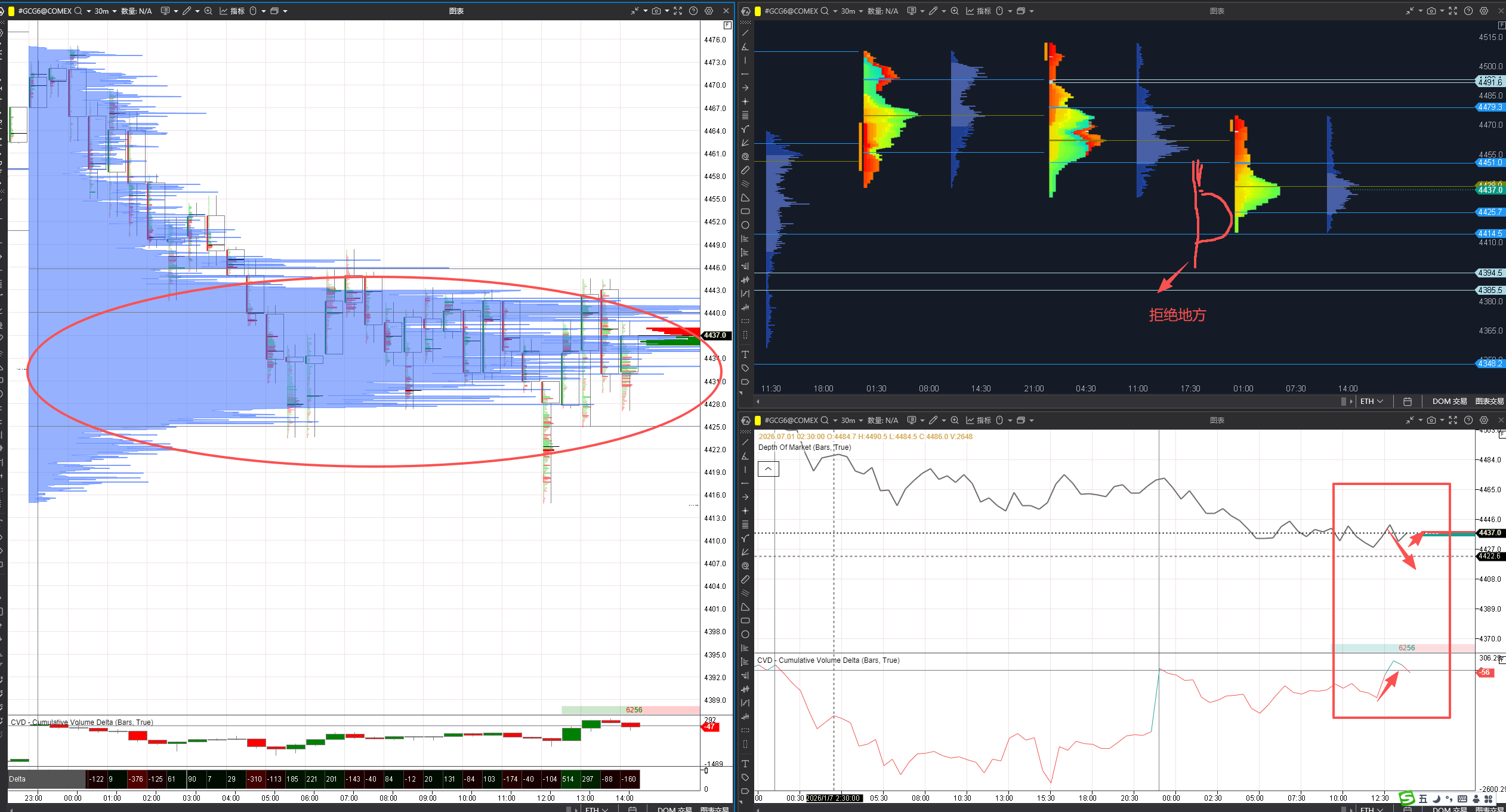Select the trend line tool in top-right chart toolbar
Screen dimensions: 1506x812
tap(745, 33)
